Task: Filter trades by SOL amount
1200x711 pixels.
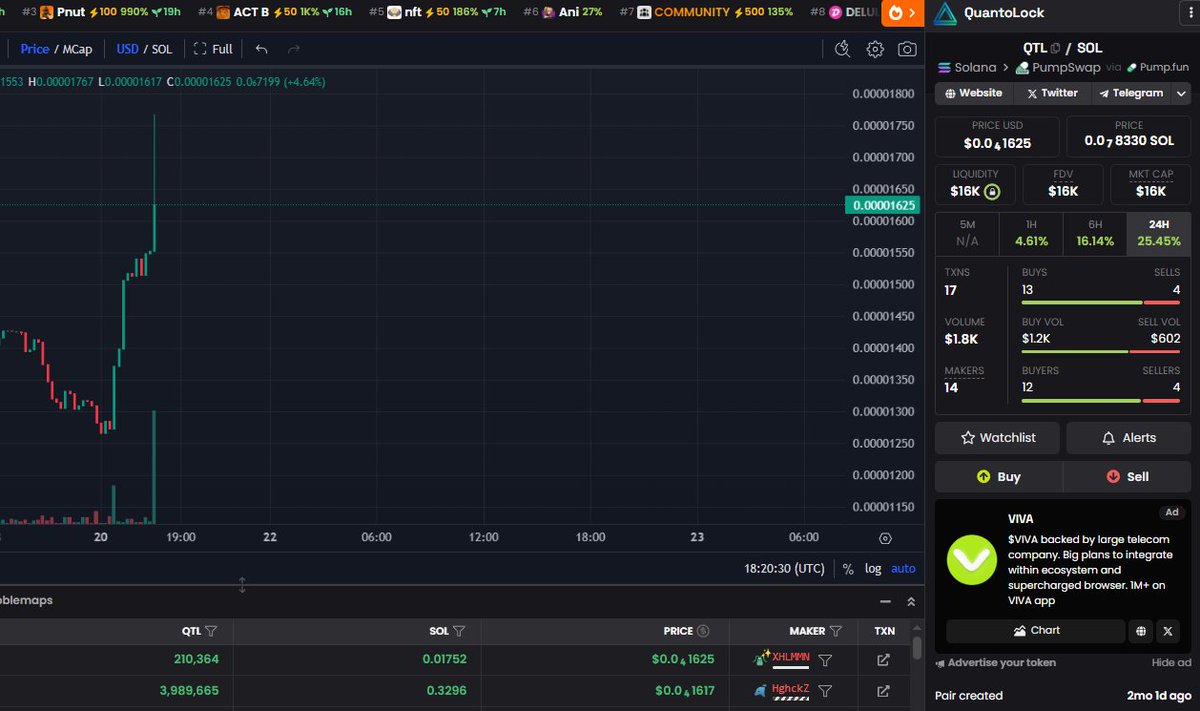Action: tap(459, 631)
